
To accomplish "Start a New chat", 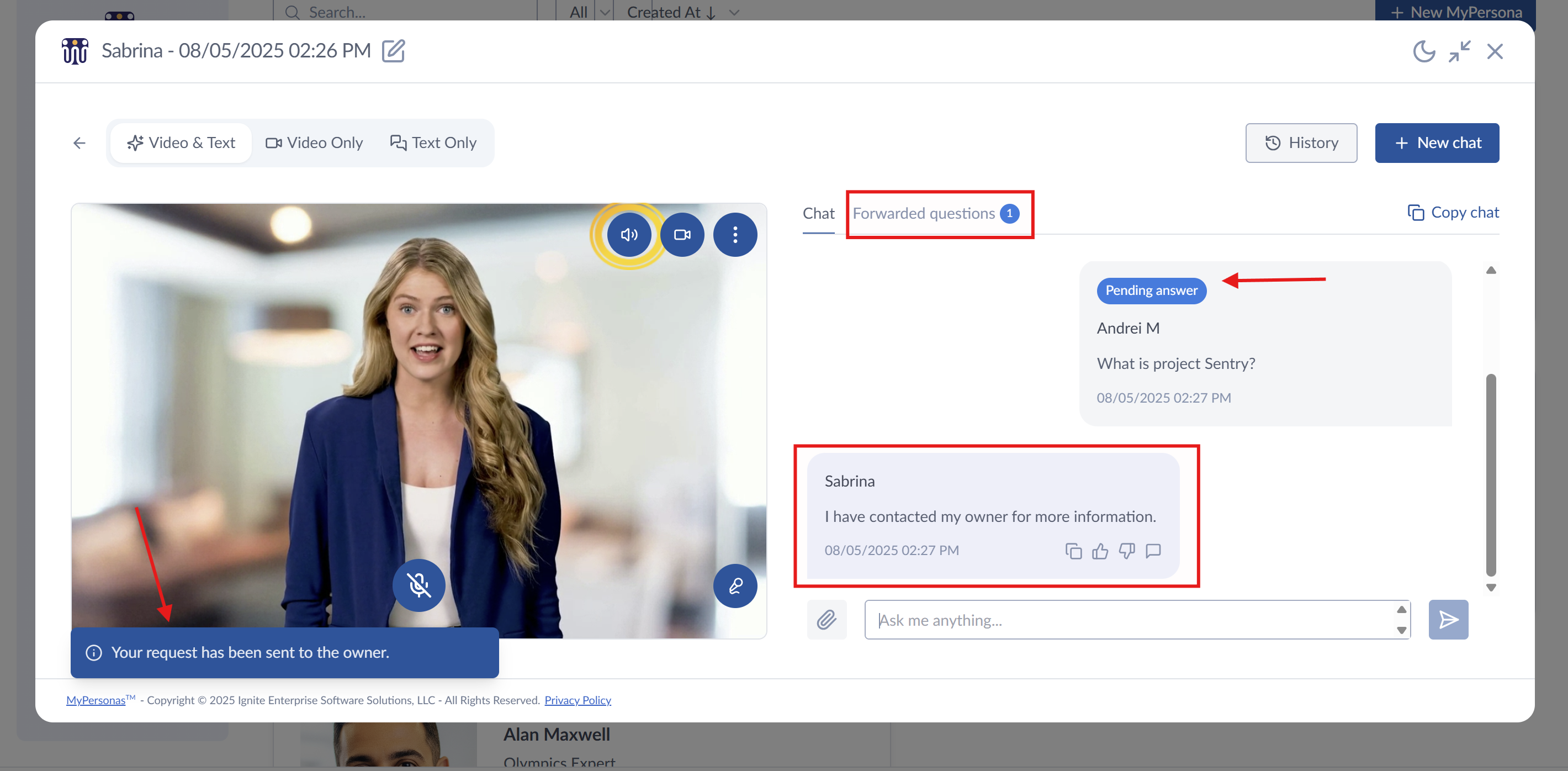I will [x=1437, y=143].
